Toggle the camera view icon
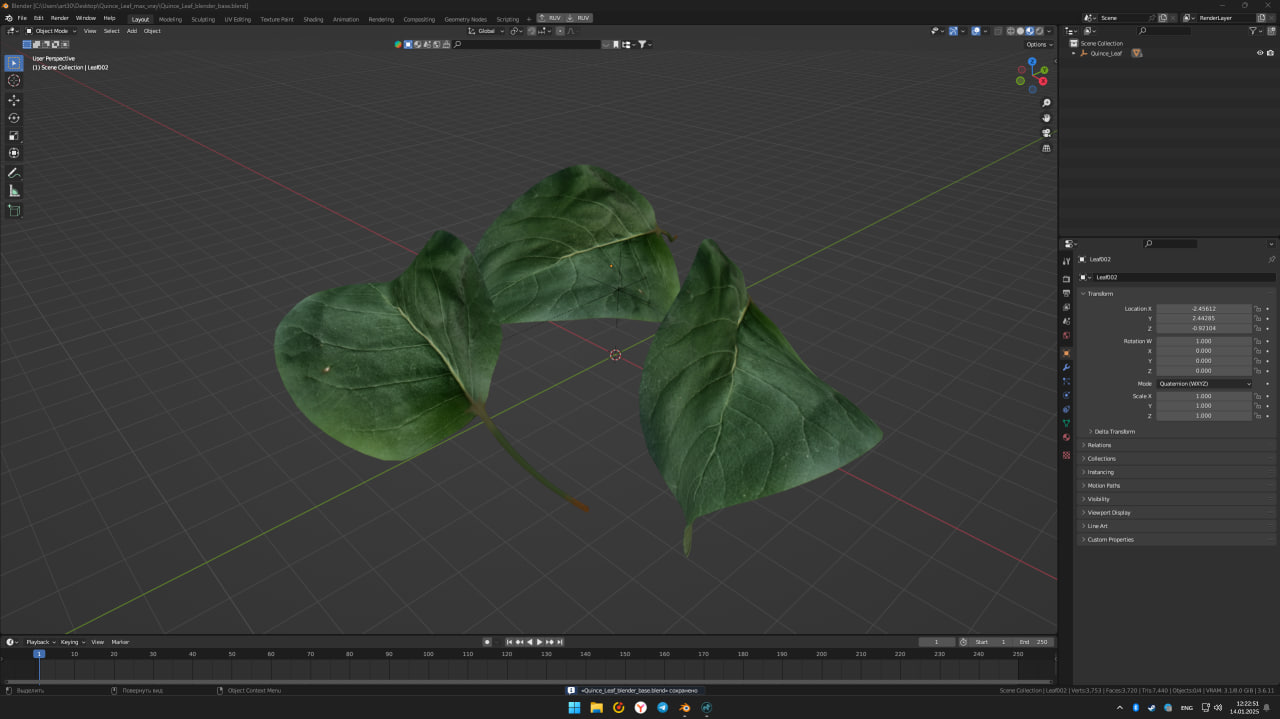This screenshot has width=1280, height=719. click(x=1046, y=133)
